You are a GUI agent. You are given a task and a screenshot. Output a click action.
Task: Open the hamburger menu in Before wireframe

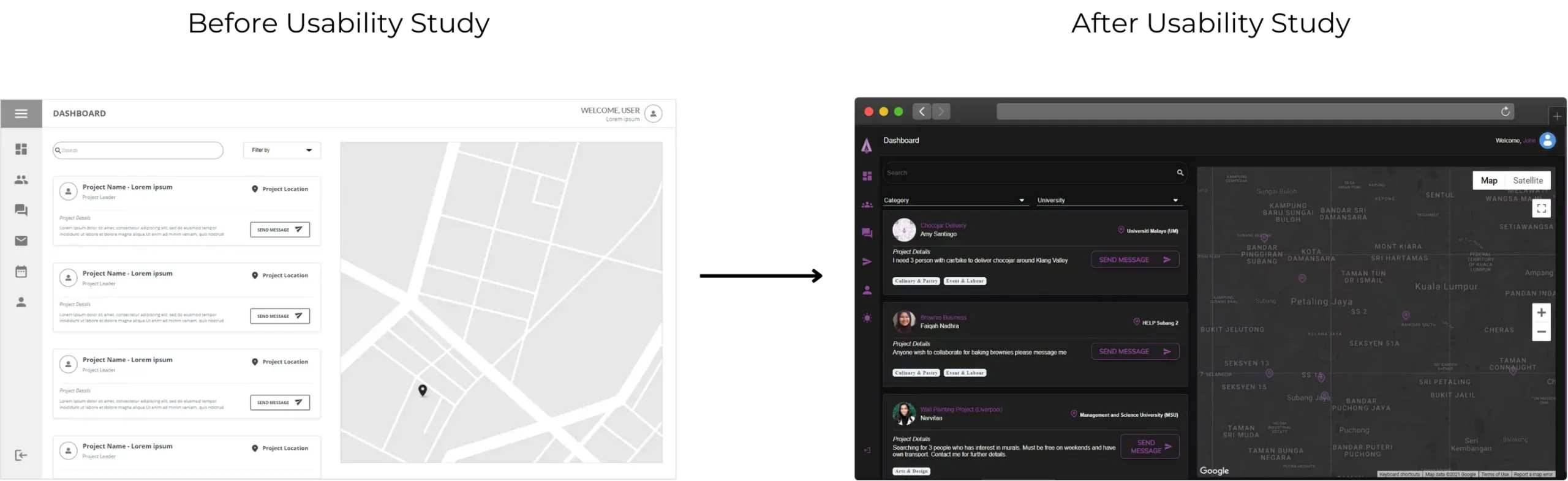click(21, 113)
